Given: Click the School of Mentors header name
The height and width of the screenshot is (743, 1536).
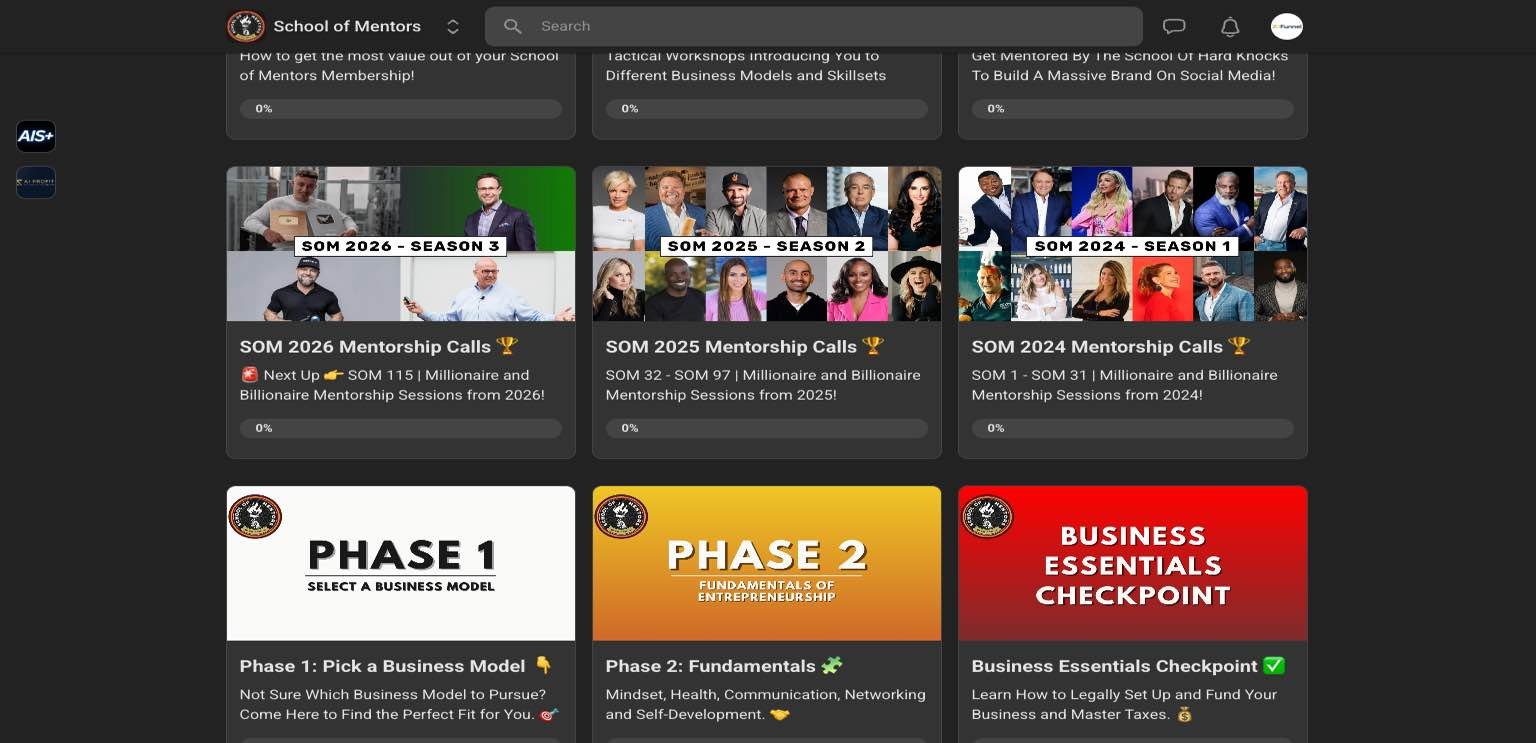Looking at the screenshot, I should [347, 26].
